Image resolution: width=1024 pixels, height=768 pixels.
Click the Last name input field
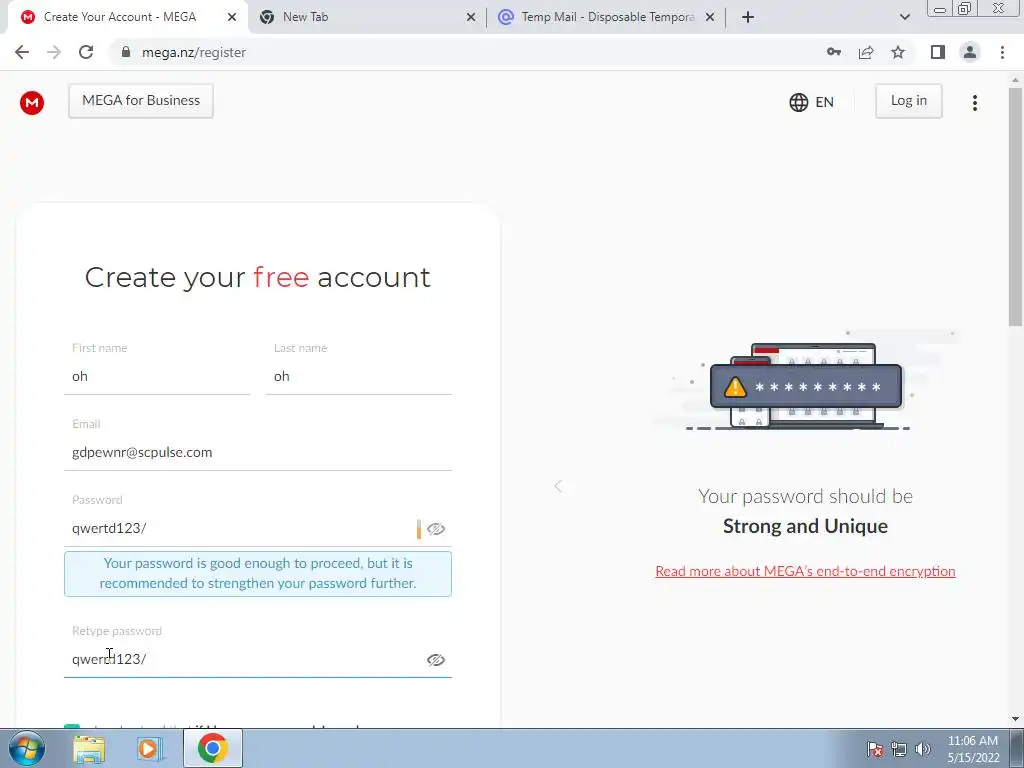point(359,377)
